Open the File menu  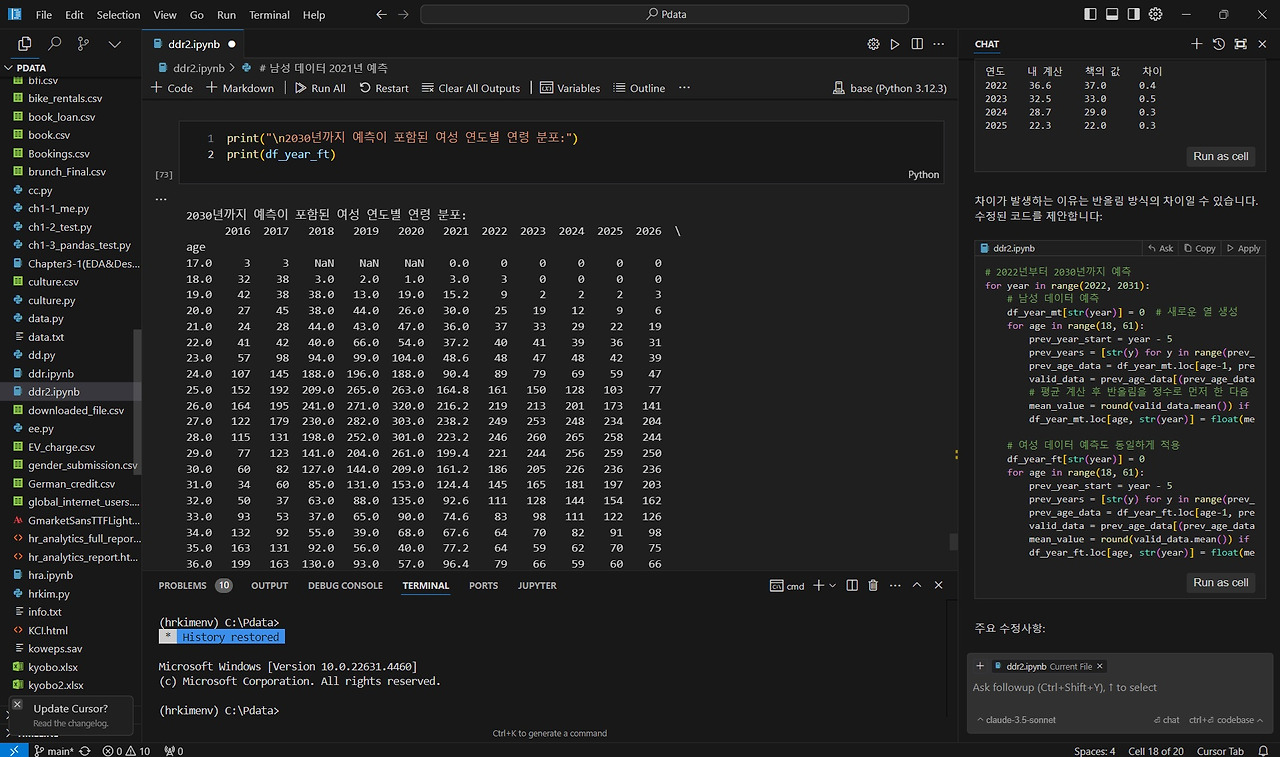click(43, 15)
